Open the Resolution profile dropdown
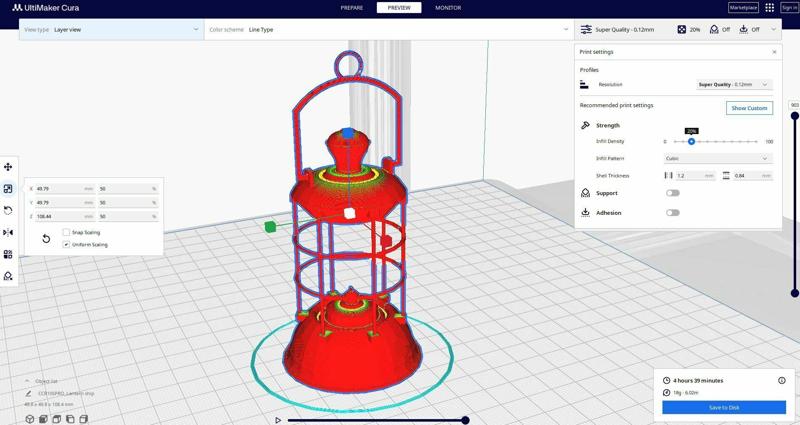The image size is (800, 425). (734, 84)
